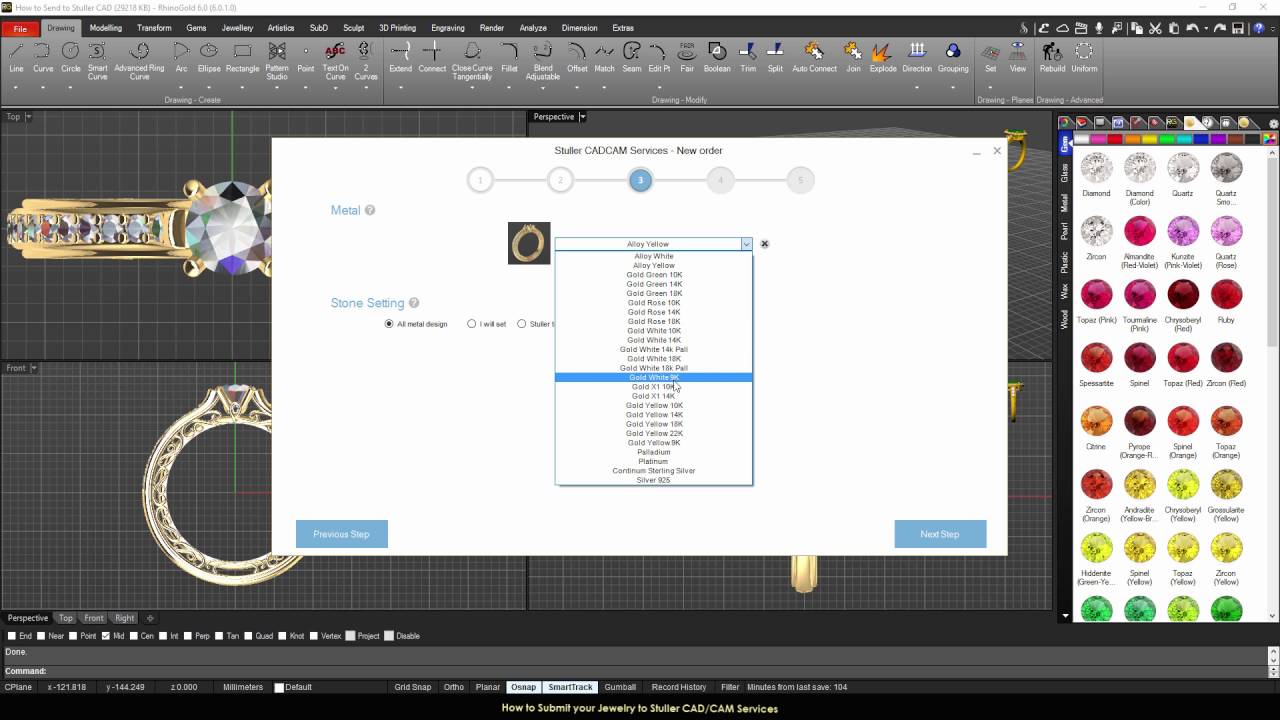Image resolution: width=1280 pixels, height=720 pixels.
Task: Click the scissors Cut icon
Action: click(1155, 29)
